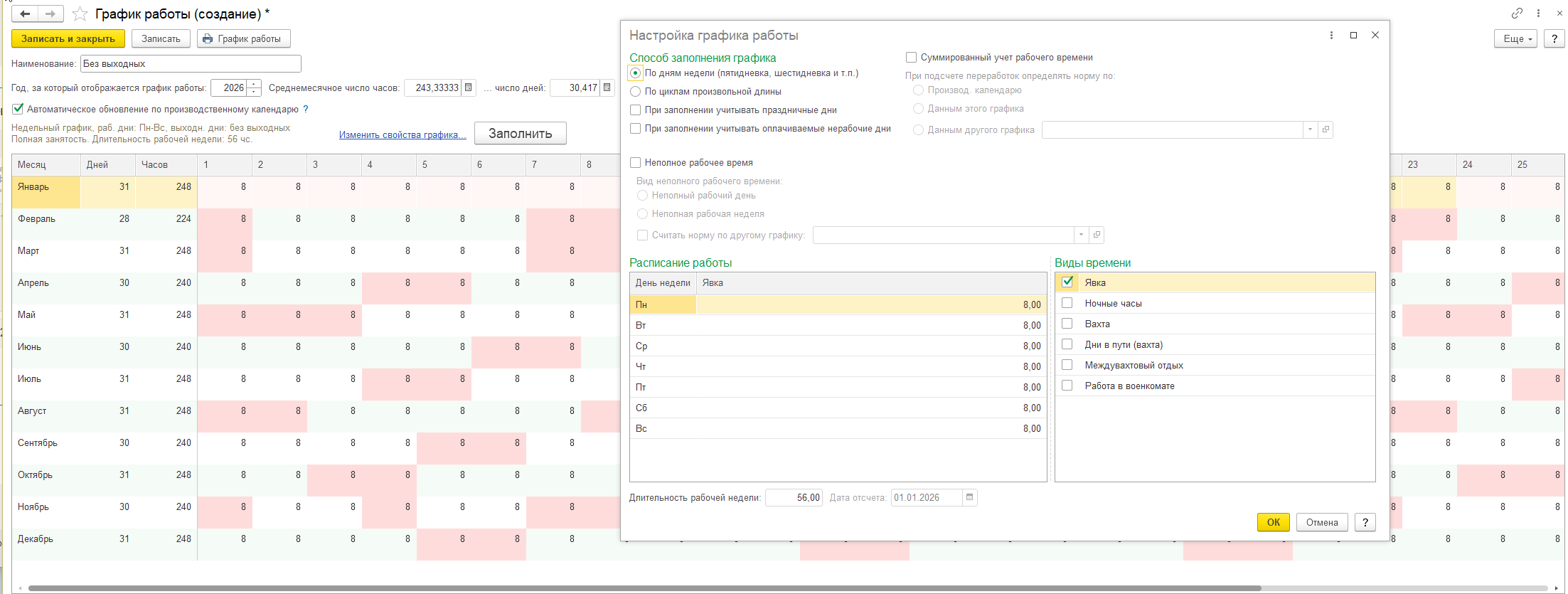Screen dimensions: 1568x594
Task: Open calculator for average monthly hours field
Action: 468,87
